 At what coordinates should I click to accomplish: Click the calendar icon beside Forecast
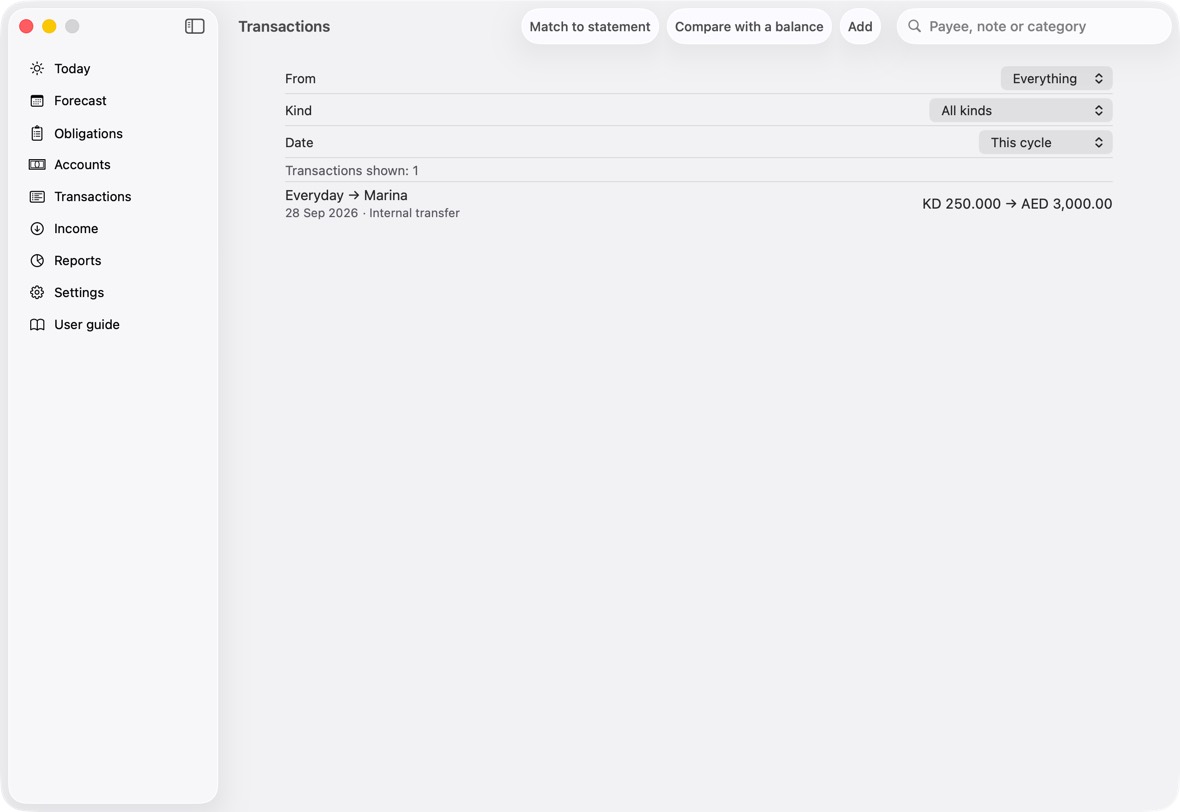[x=37, y=101]
